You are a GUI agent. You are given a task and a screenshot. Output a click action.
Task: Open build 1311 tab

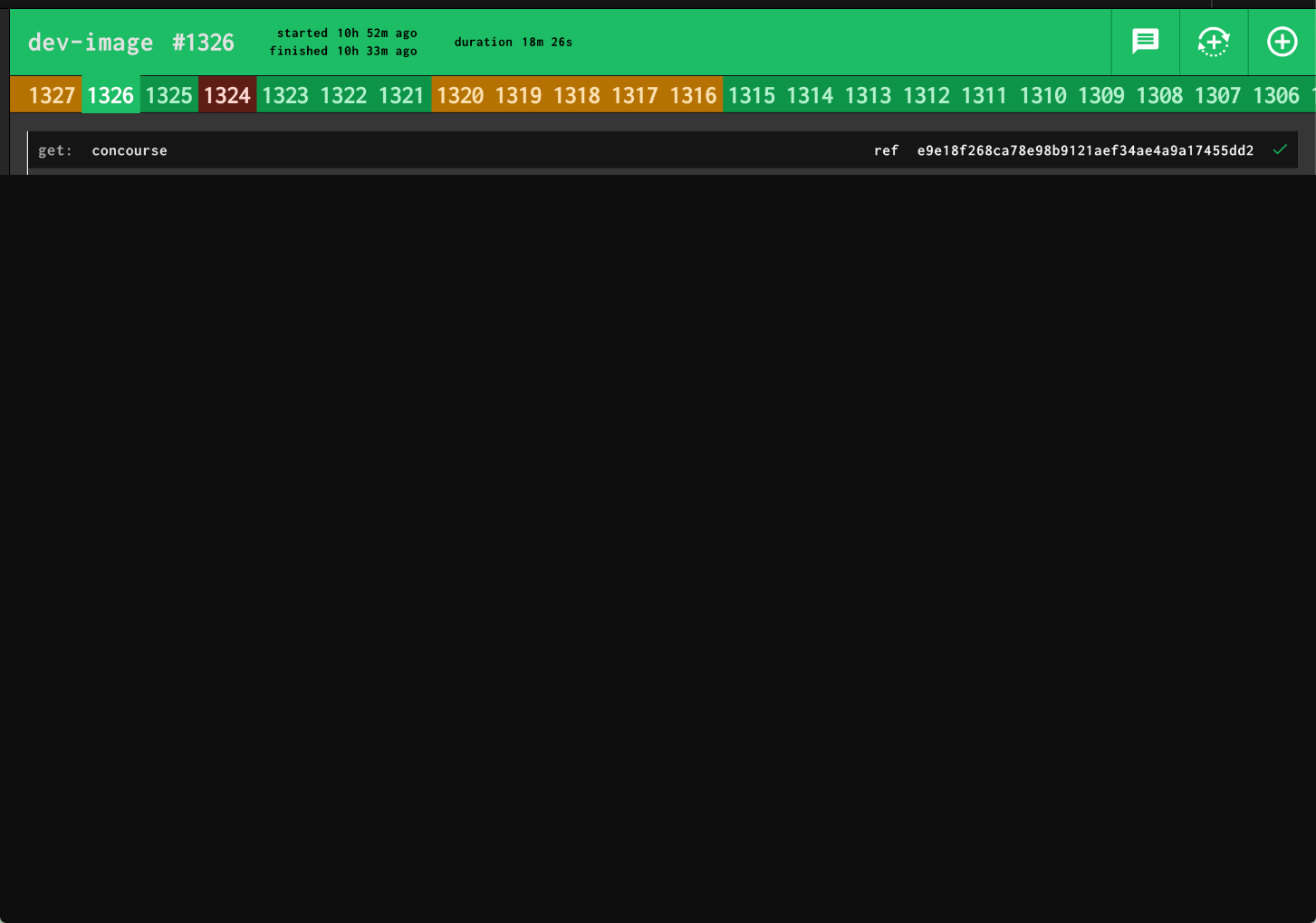(985, 95)
